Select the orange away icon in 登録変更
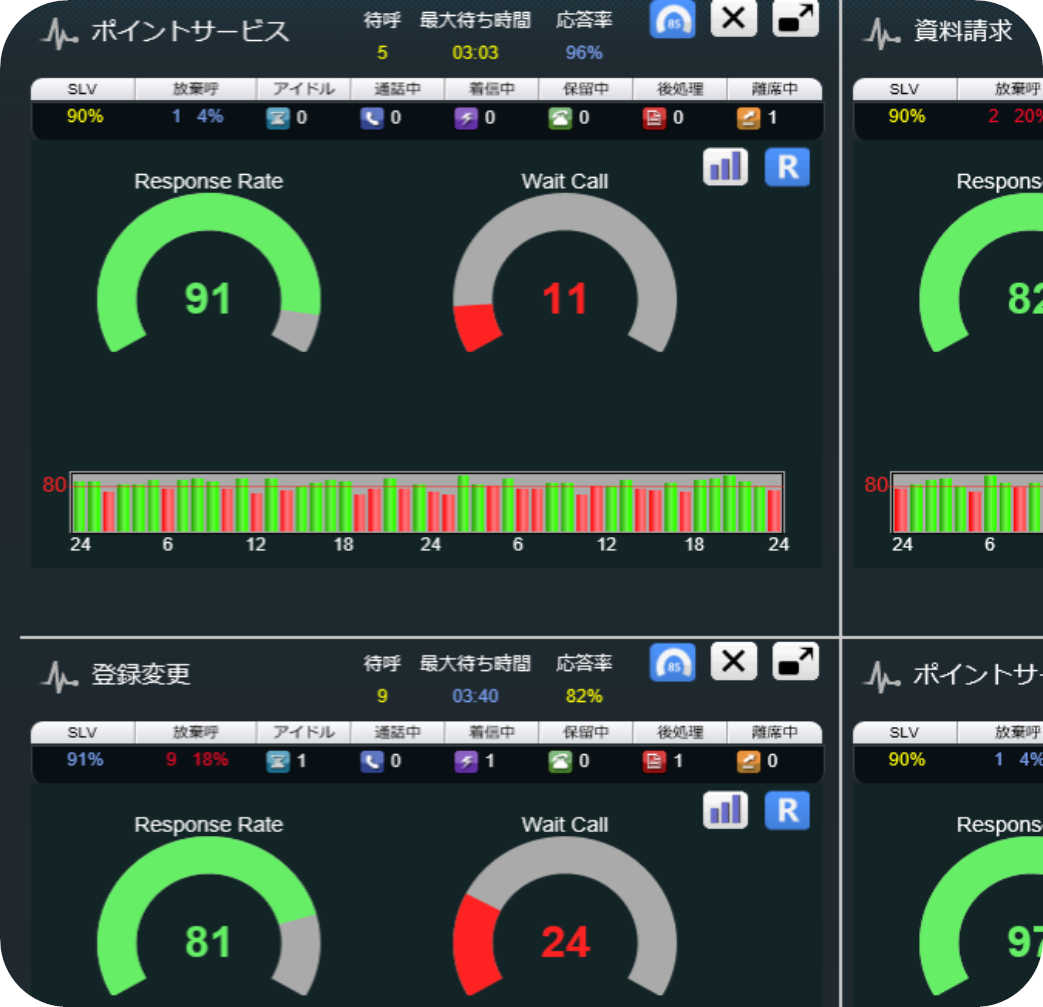Screen dimensions: 1043x1007 748,761
